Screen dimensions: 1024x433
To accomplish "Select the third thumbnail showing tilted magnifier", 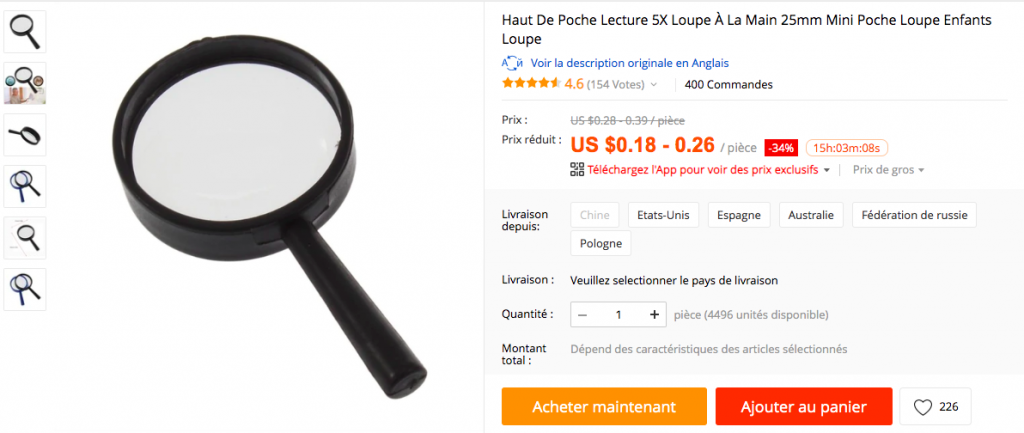I will coord(25,135).
